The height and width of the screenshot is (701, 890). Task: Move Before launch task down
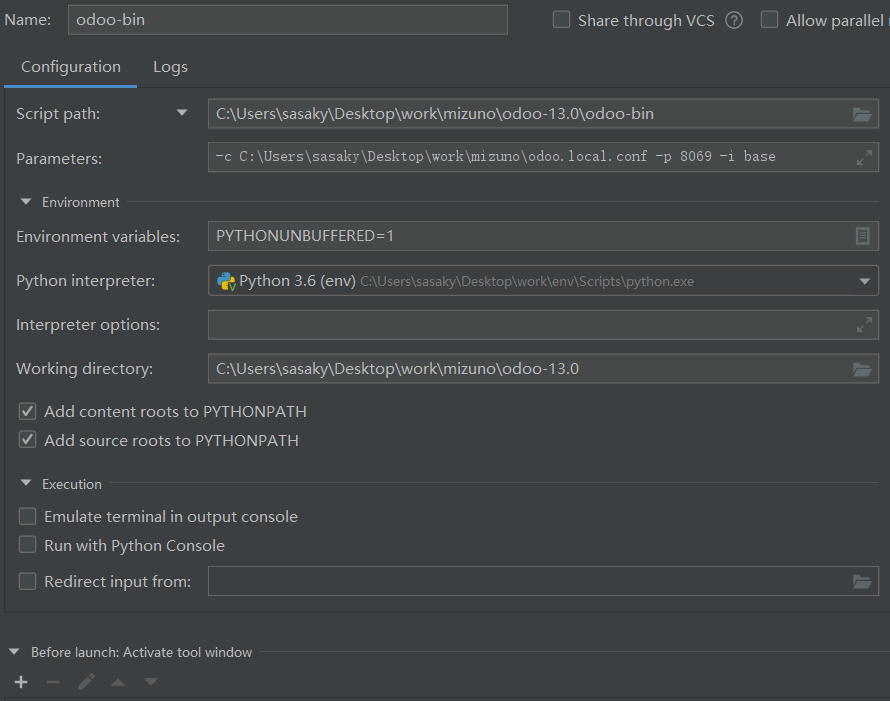coord(150,682)
